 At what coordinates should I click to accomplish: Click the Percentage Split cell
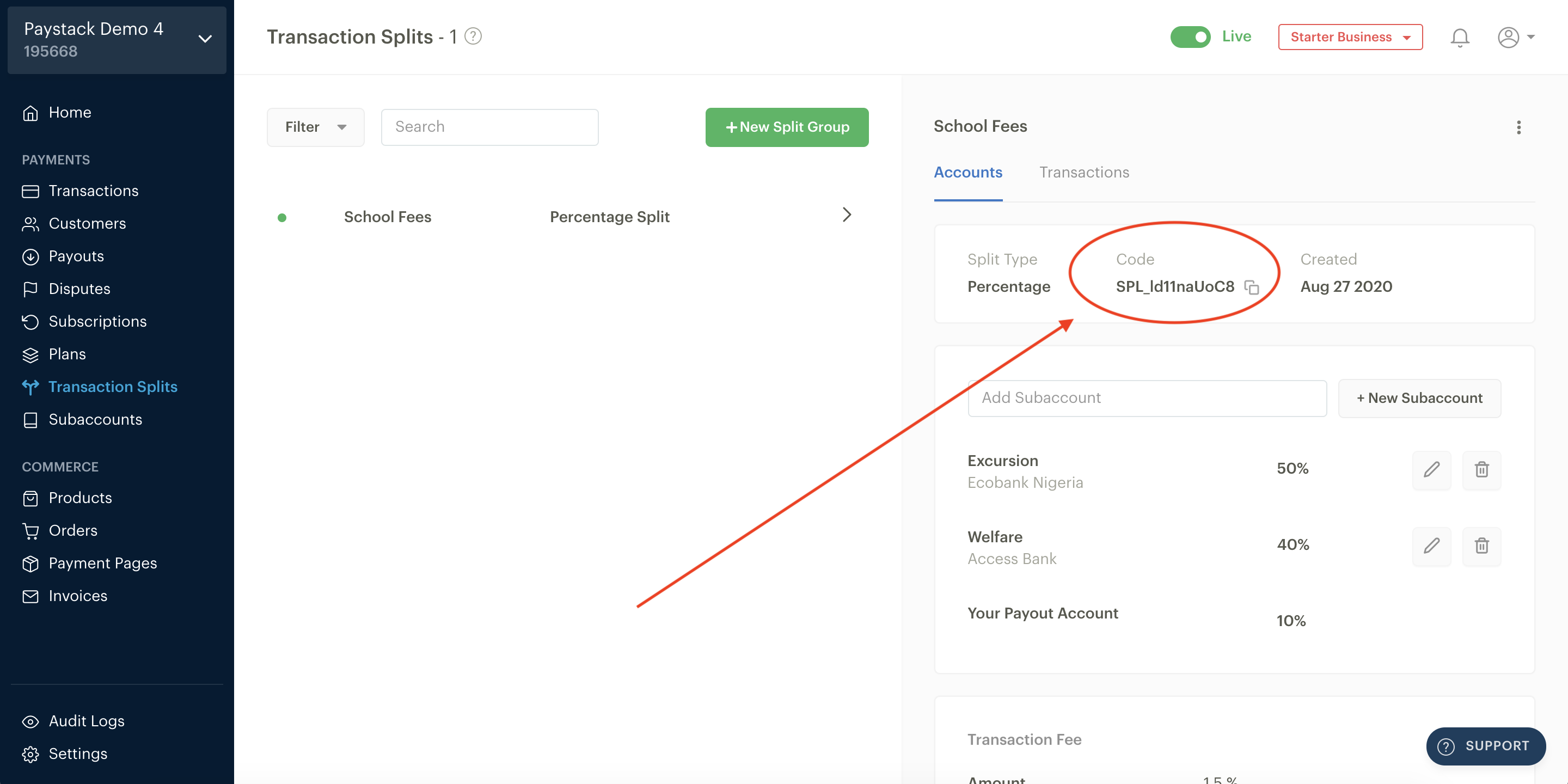(x=609, y=217)
